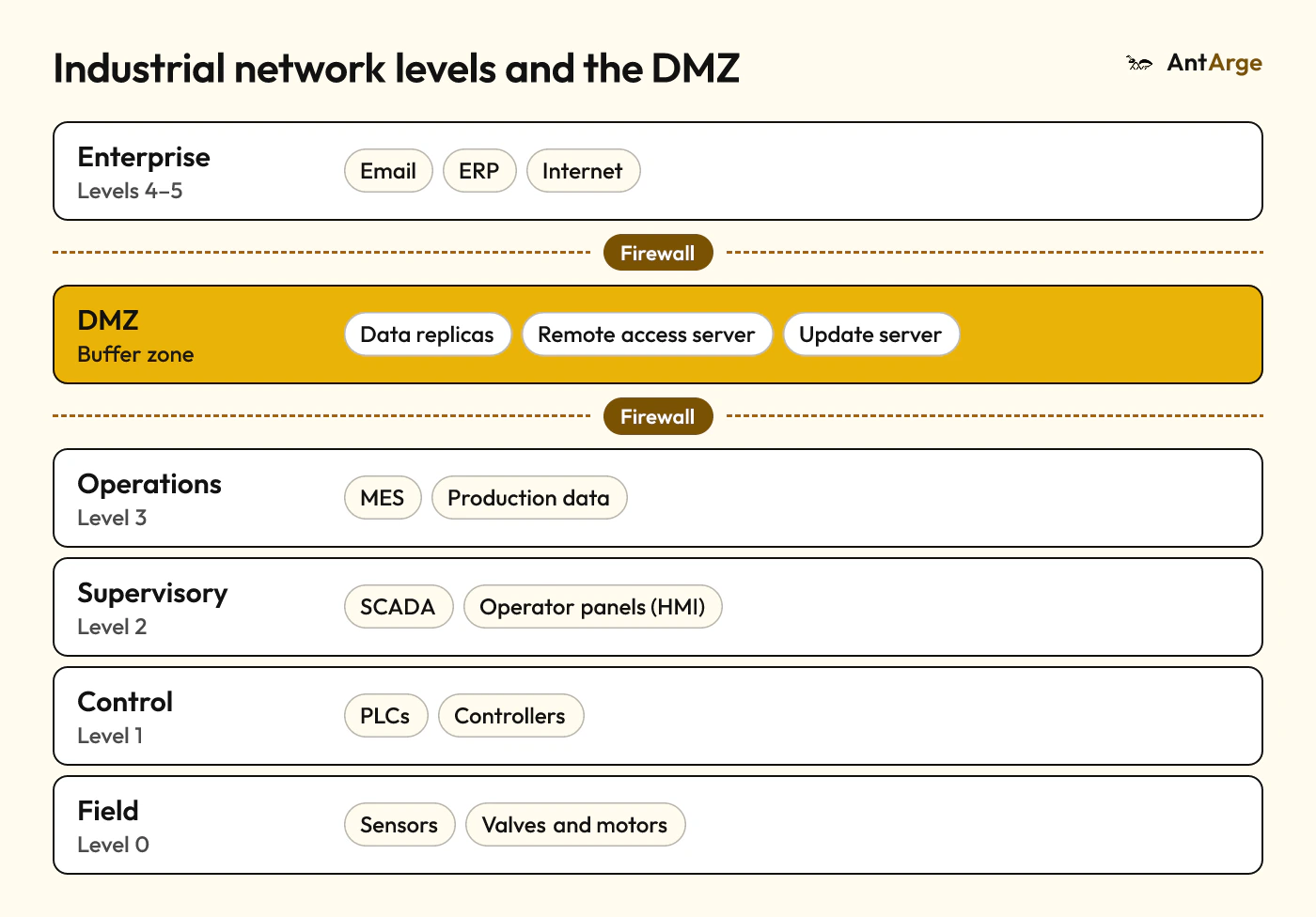Screen dimensions: 1316x917
Task: Click the Levels 4–5 subtitle
Action: [x=130, y=191]
